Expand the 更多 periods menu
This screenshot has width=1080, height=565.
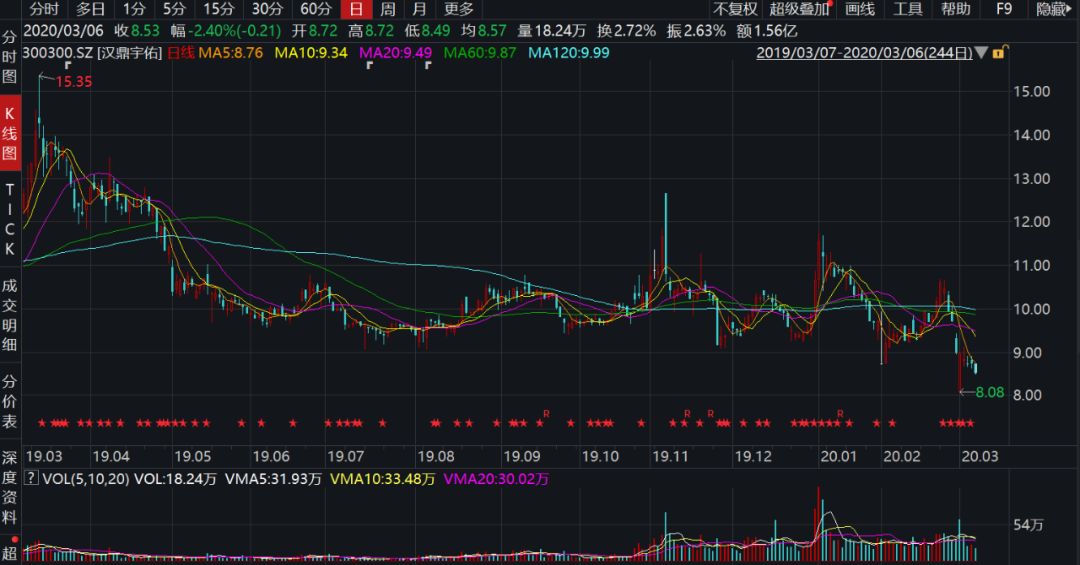click(x=459, y=9)
